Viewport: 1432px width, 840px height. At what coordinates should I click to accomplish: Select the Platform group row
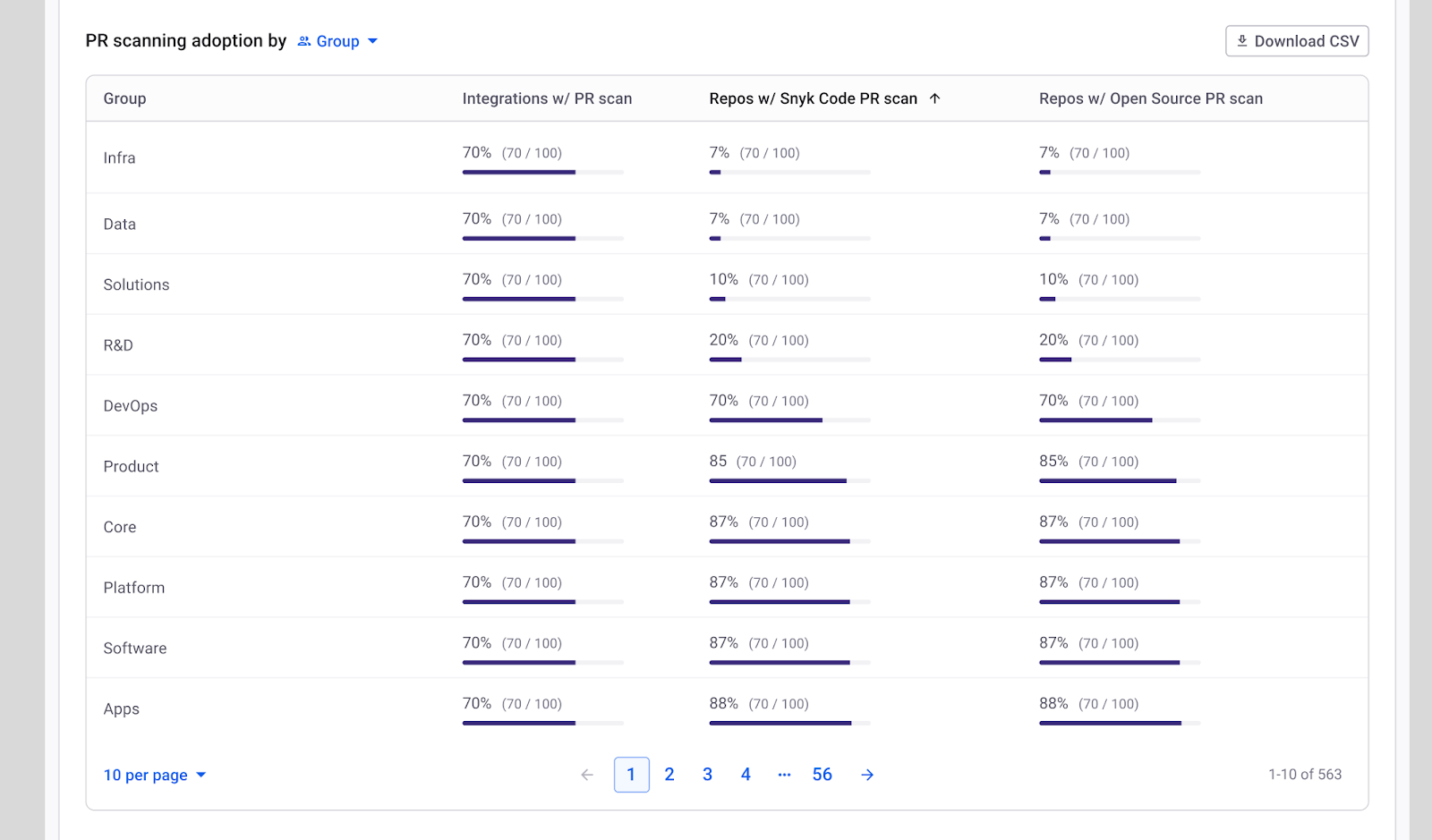coord(134,588)
